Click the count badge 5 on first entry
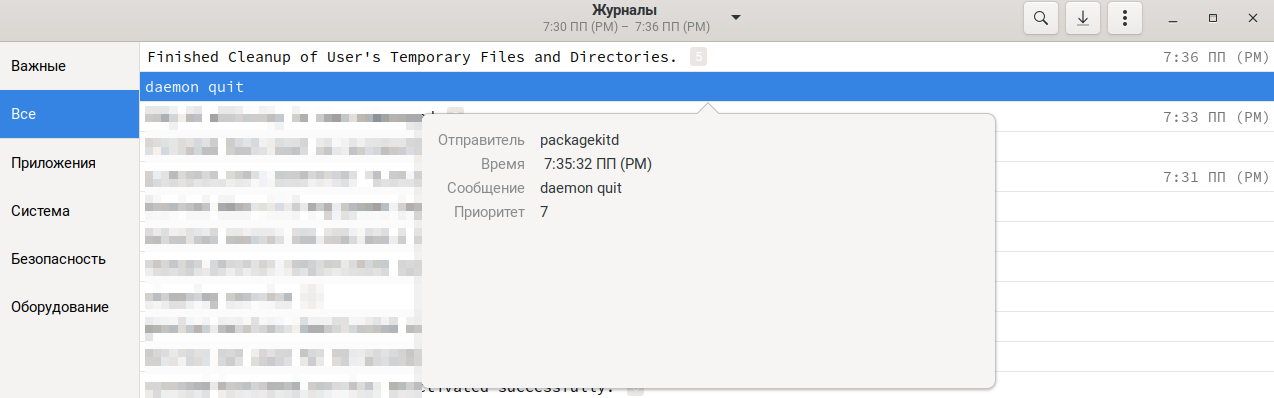This screenshot has width=1274, height=398. (x=698, y=57)
